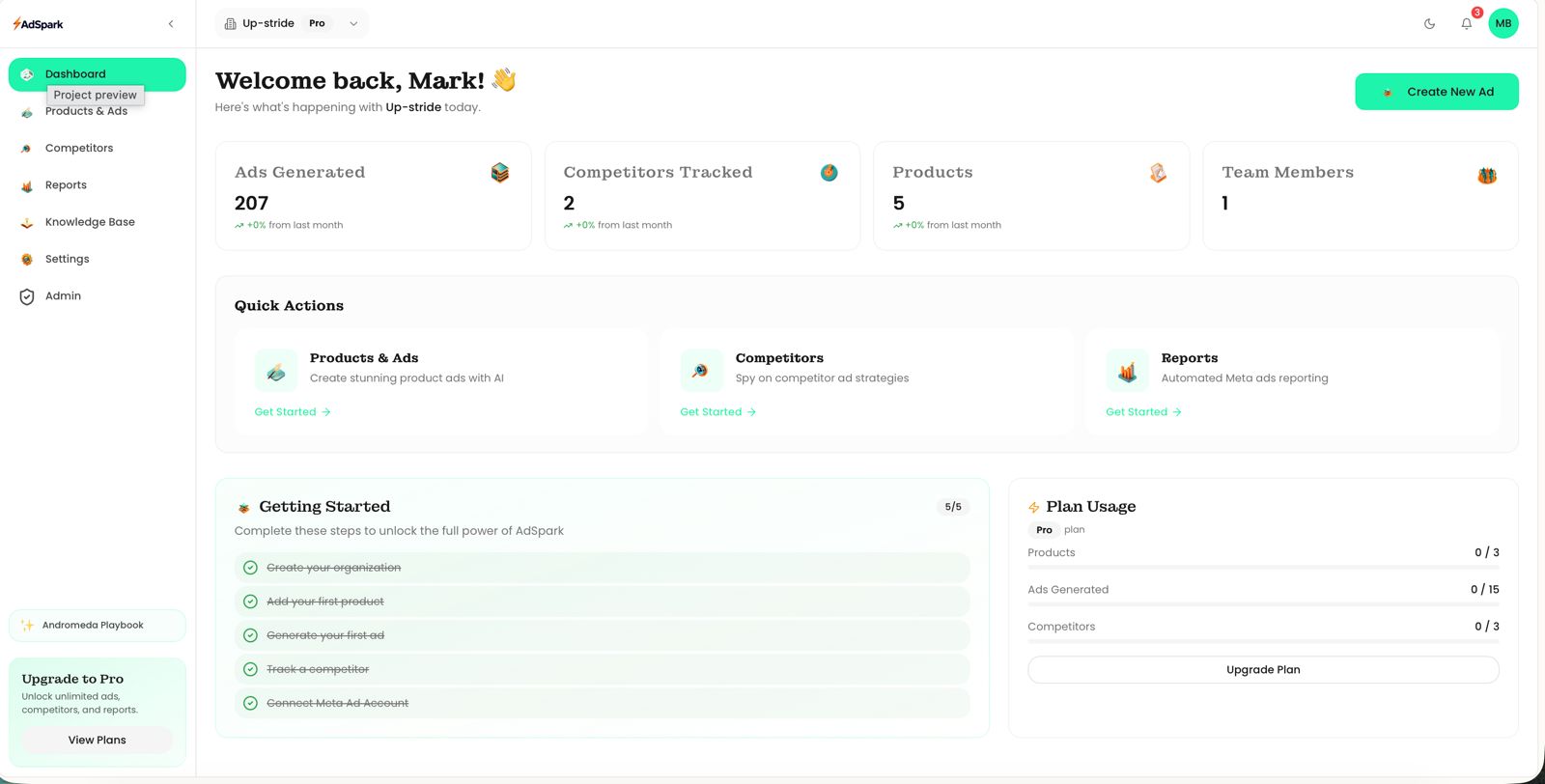
Task: Click Products & Ads quick action icon
Action: tap(276, 371)
